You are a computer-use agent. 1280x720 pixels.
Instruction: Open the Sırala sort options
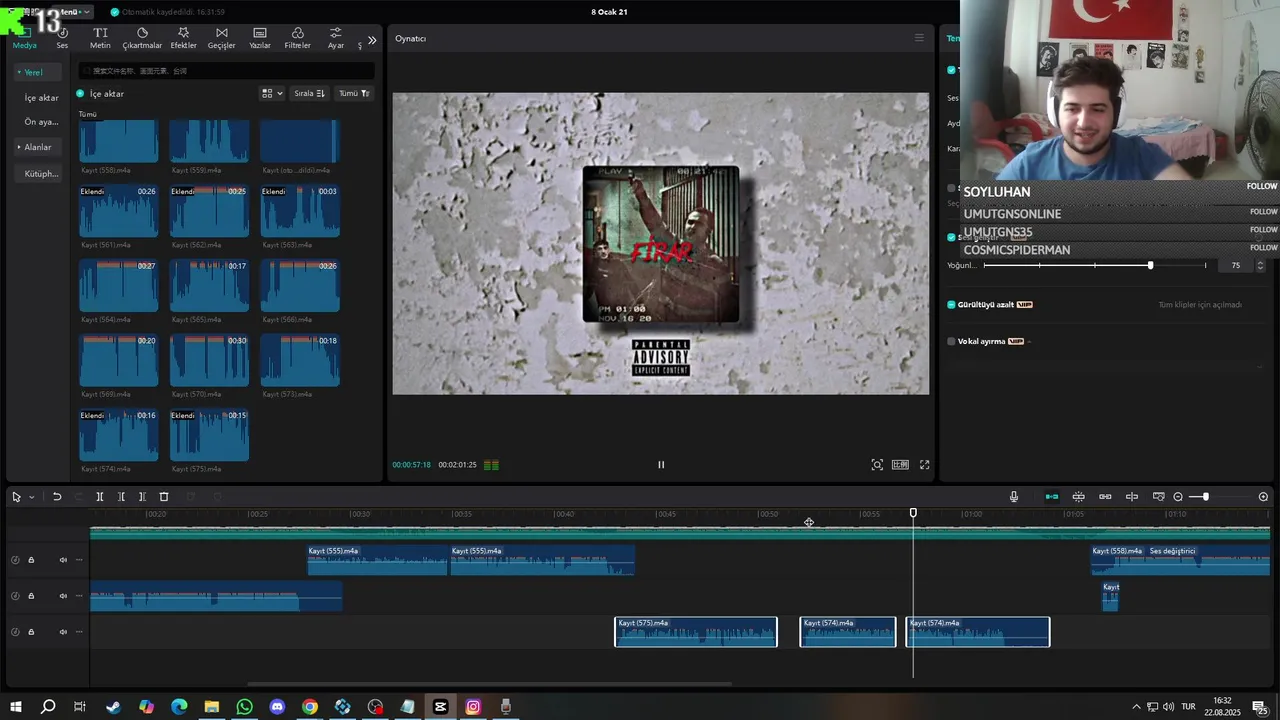[309, 93]
